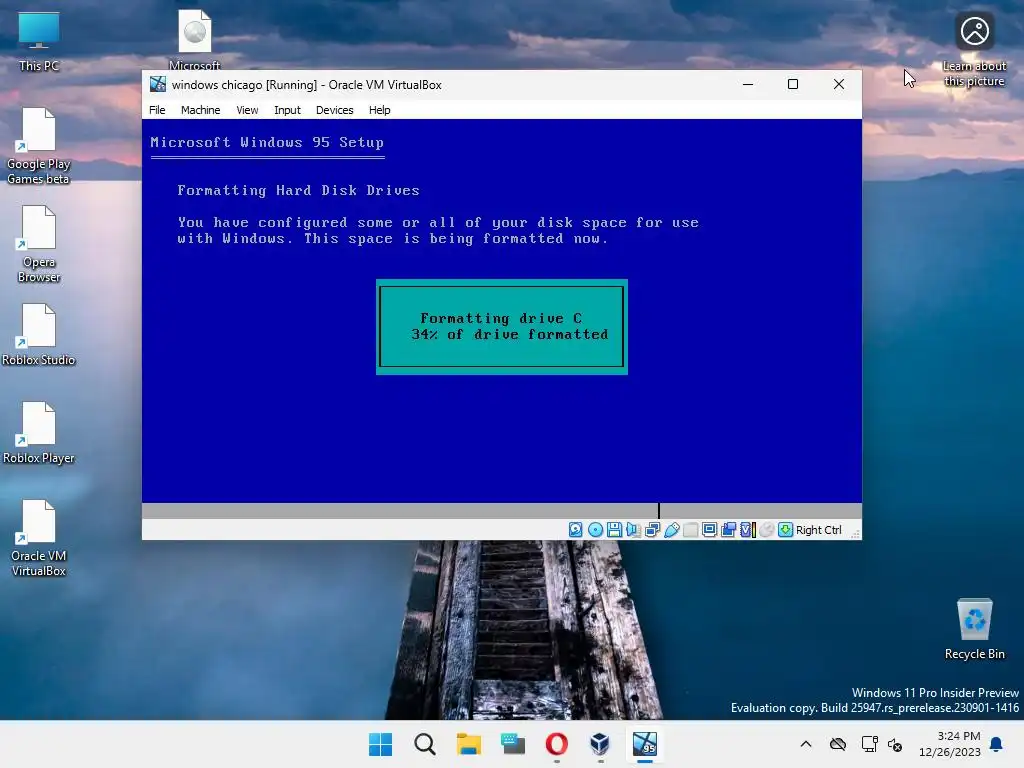This screenshot has width=1024, height=768.
Task: Click the Right Ctrl host key label
Action: click(x=818, y=530)
